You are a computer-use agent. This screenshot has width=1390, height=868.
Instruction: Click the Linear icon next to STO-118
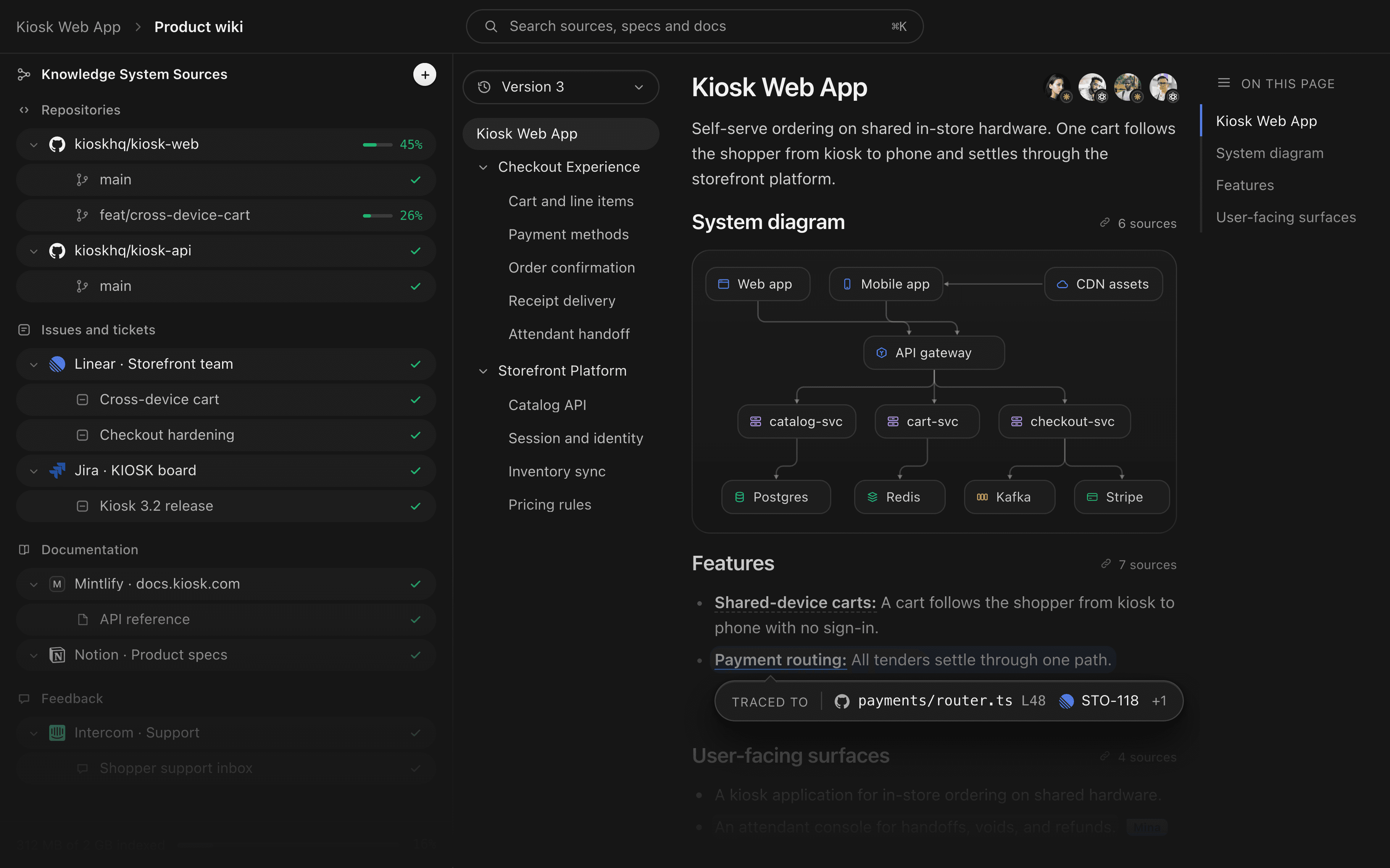pos(1066,701)
